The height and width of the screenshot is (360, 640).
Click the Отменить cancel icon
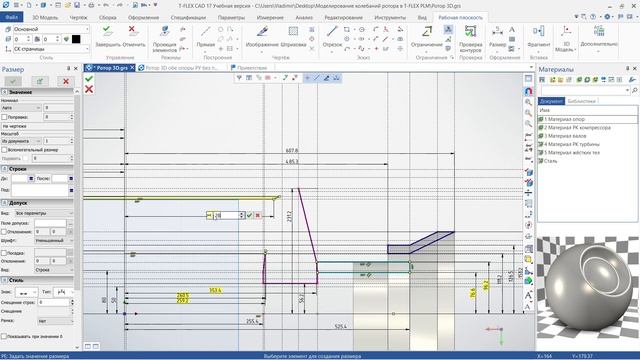(x=132, y=30)
